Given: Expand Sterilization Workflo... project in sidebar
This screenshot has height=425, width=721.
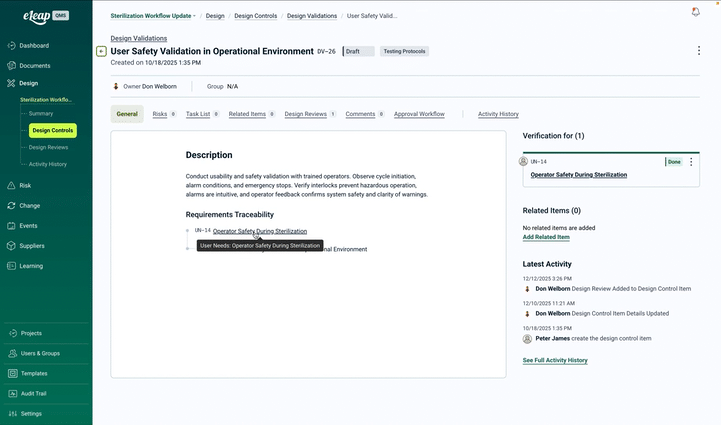Looking at the screenshot, I should [x=46, y=100].
